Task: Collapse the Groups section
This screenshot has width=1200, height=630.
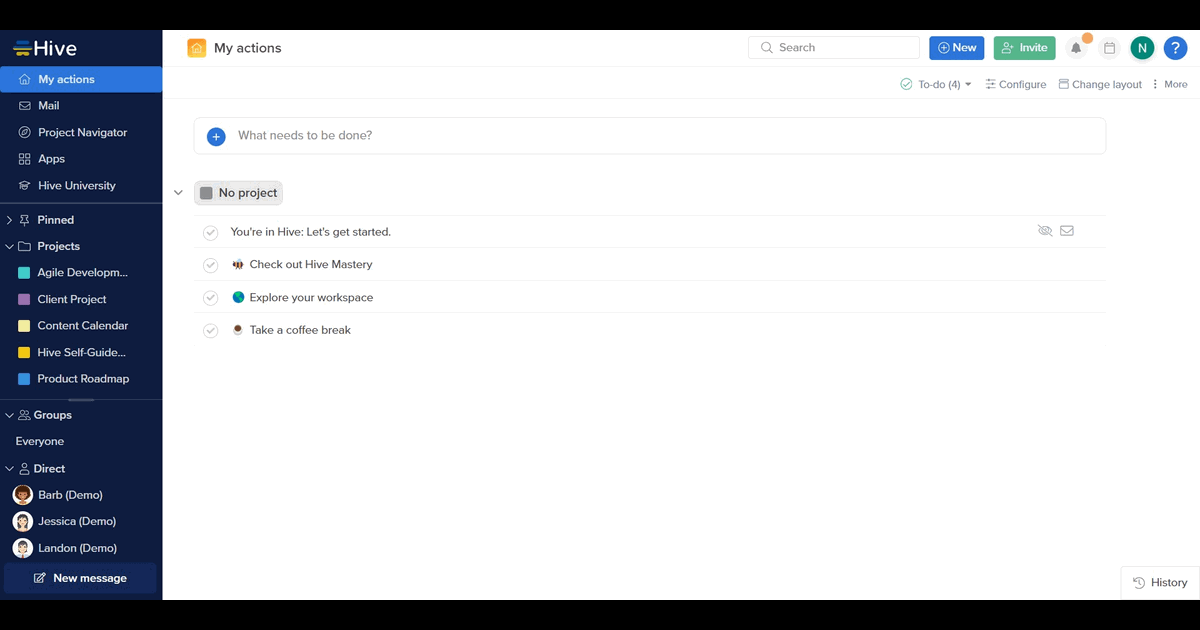Action: click(9, 415)
